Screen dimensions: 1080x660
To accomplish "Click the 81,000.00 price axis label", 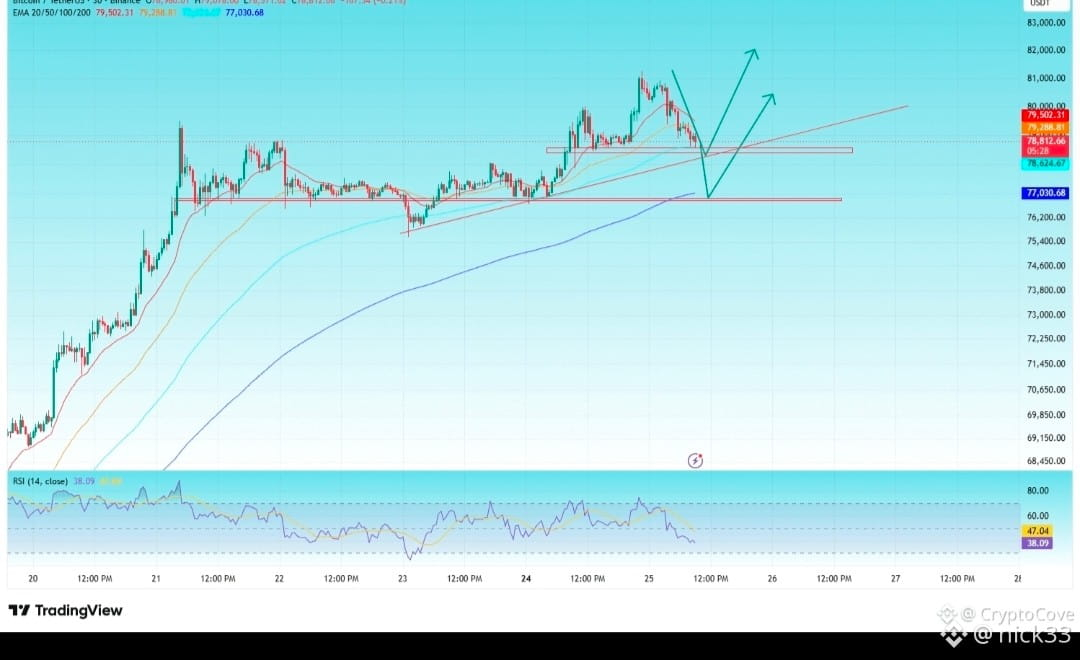I will [1046, 78].
